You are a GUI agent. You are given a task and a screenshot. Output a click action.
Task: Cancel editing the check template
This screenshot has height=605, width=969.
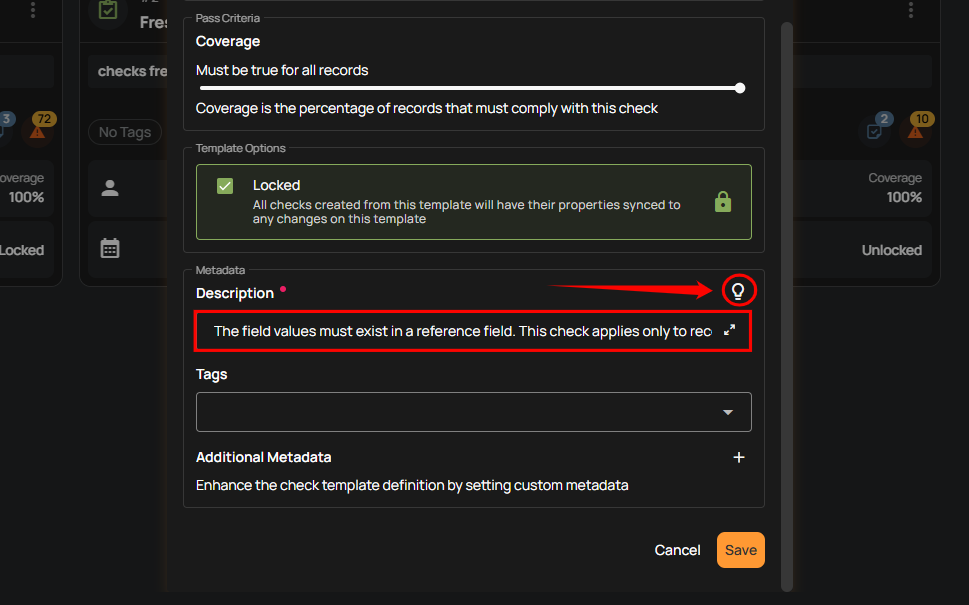(x=677, y=550)
